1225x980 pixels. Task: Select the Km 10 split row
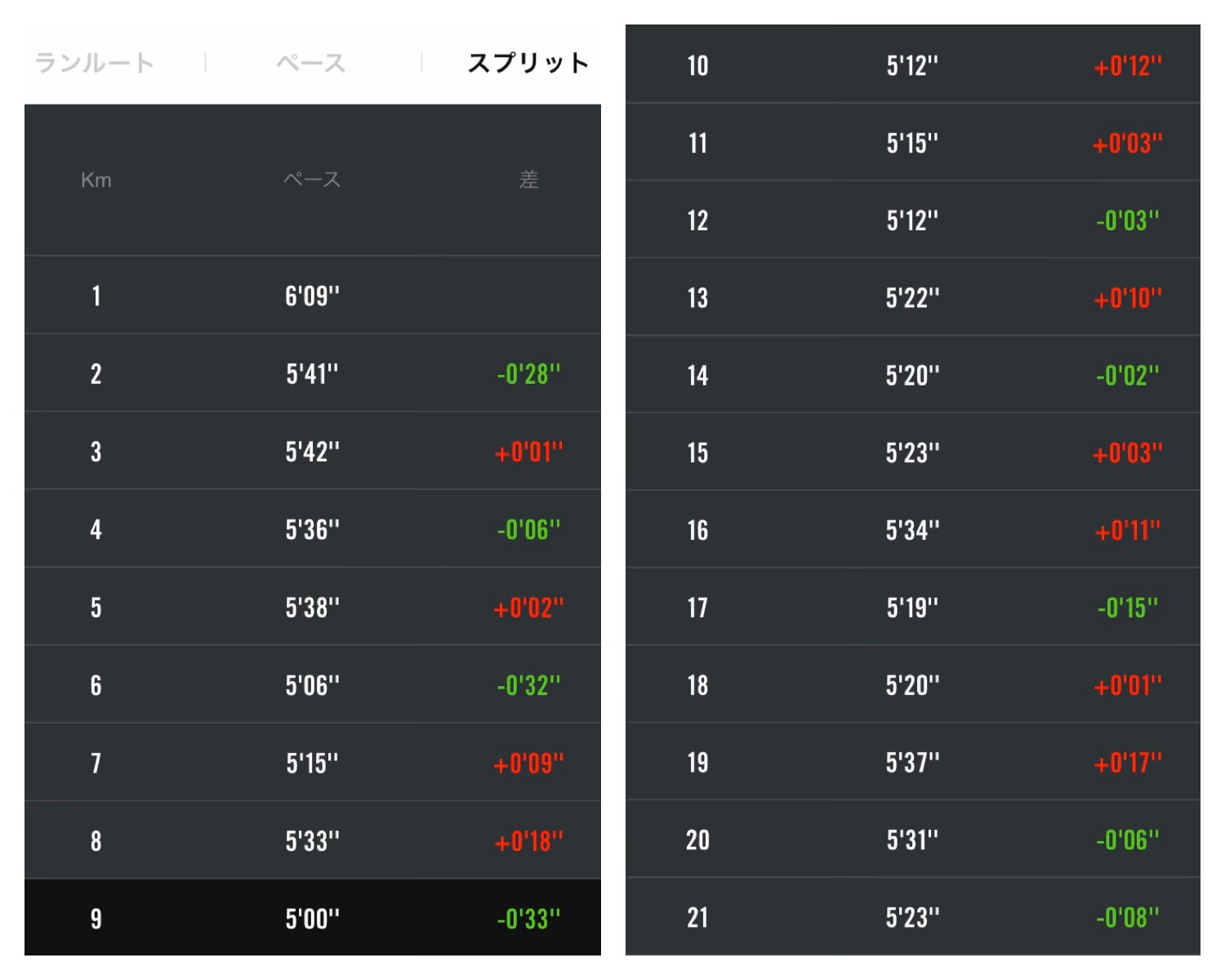pos(913,65)
